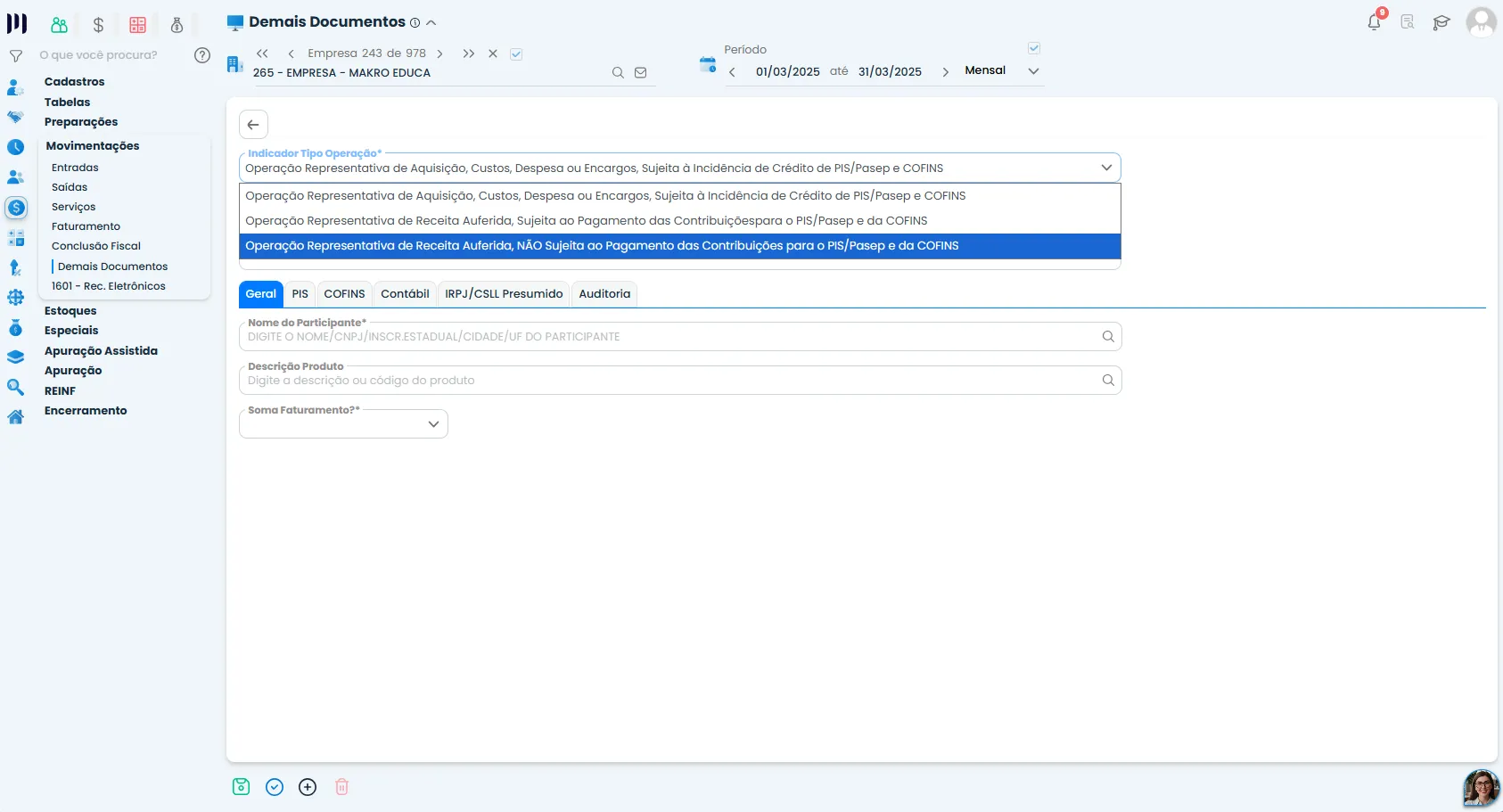Go back with the left arrow button

[253, 125]
